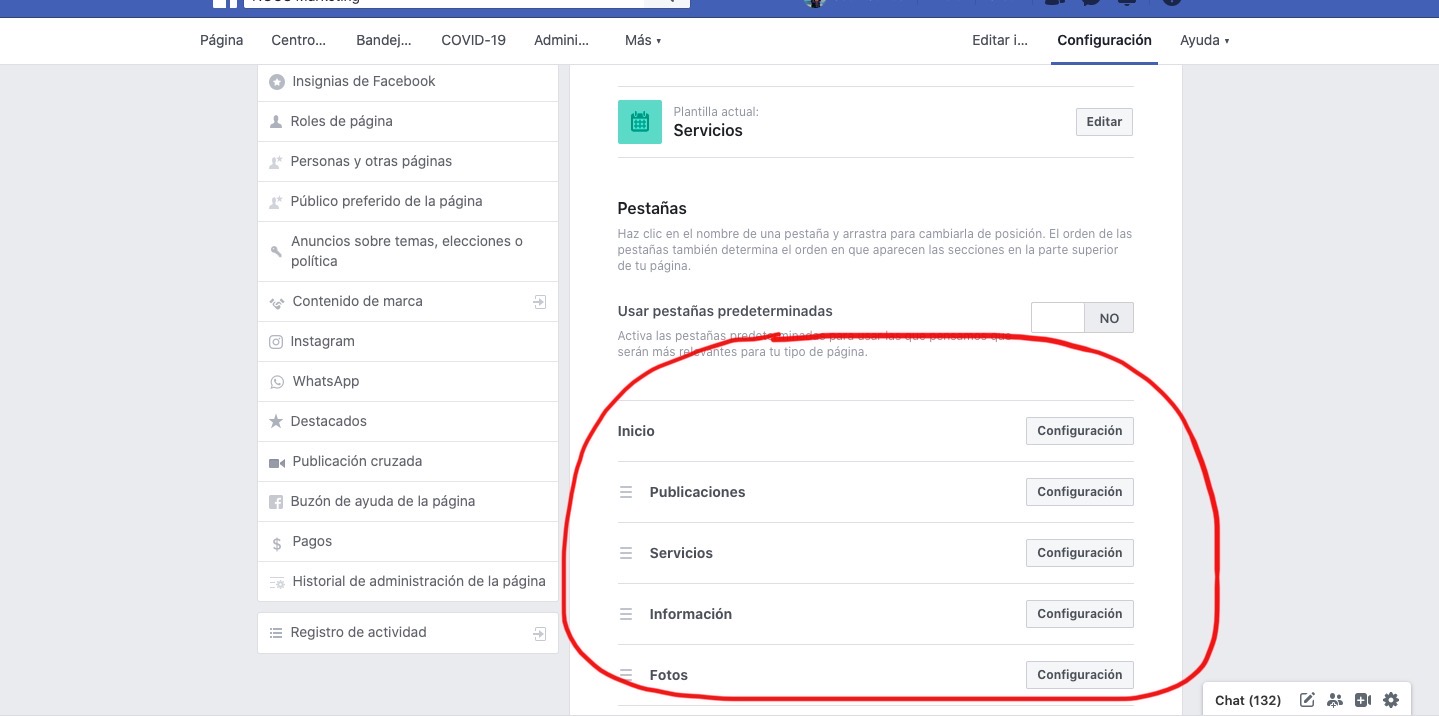Click WhatsApp icon in settings sidebar
The width and height of the screenshot is (1439, 716).
tap(277, 382)
